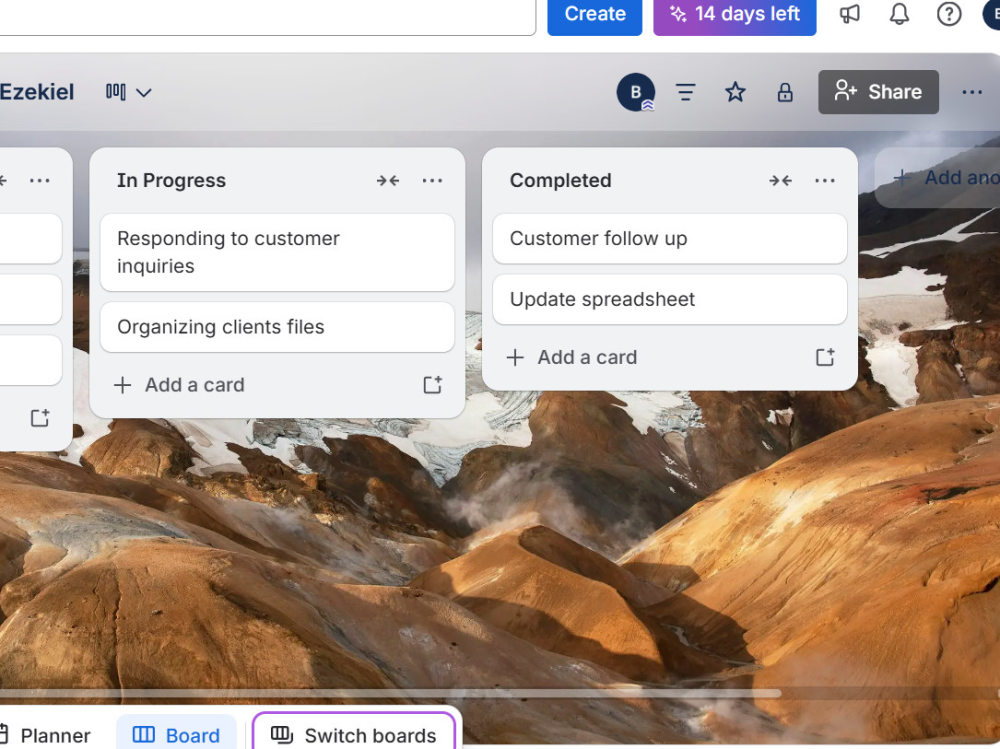Switch to the Planner tab
This screenshot has width=1000, height=749.
click(x=45, y=735)
